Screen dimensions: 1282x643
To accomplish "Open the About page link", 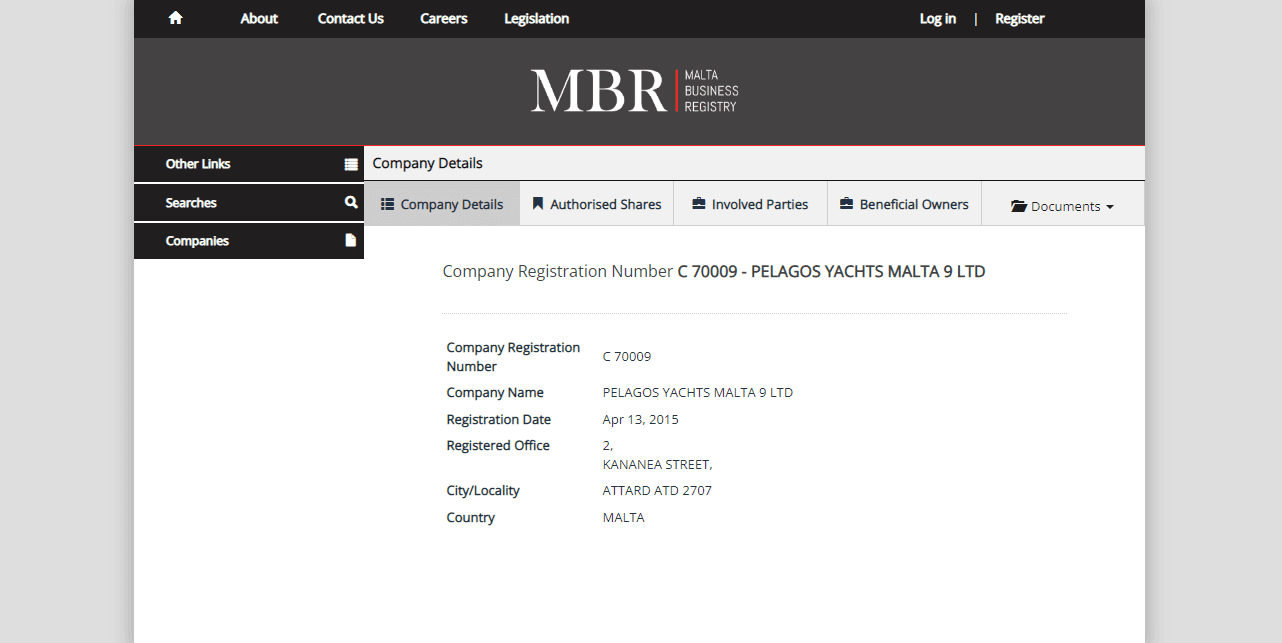I will point(259,18).
